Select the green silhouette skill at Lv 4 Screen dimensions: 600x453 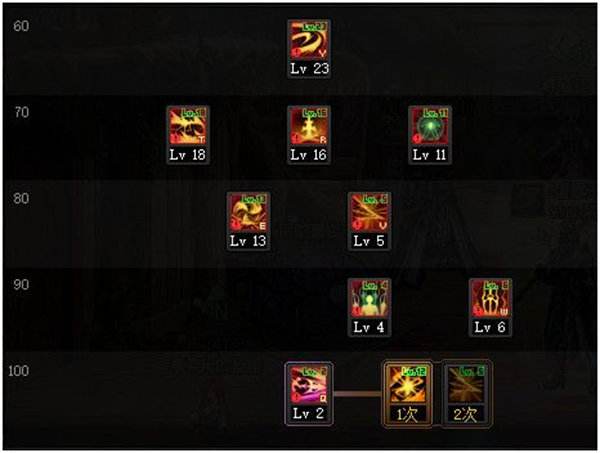(x=369, y=298)
